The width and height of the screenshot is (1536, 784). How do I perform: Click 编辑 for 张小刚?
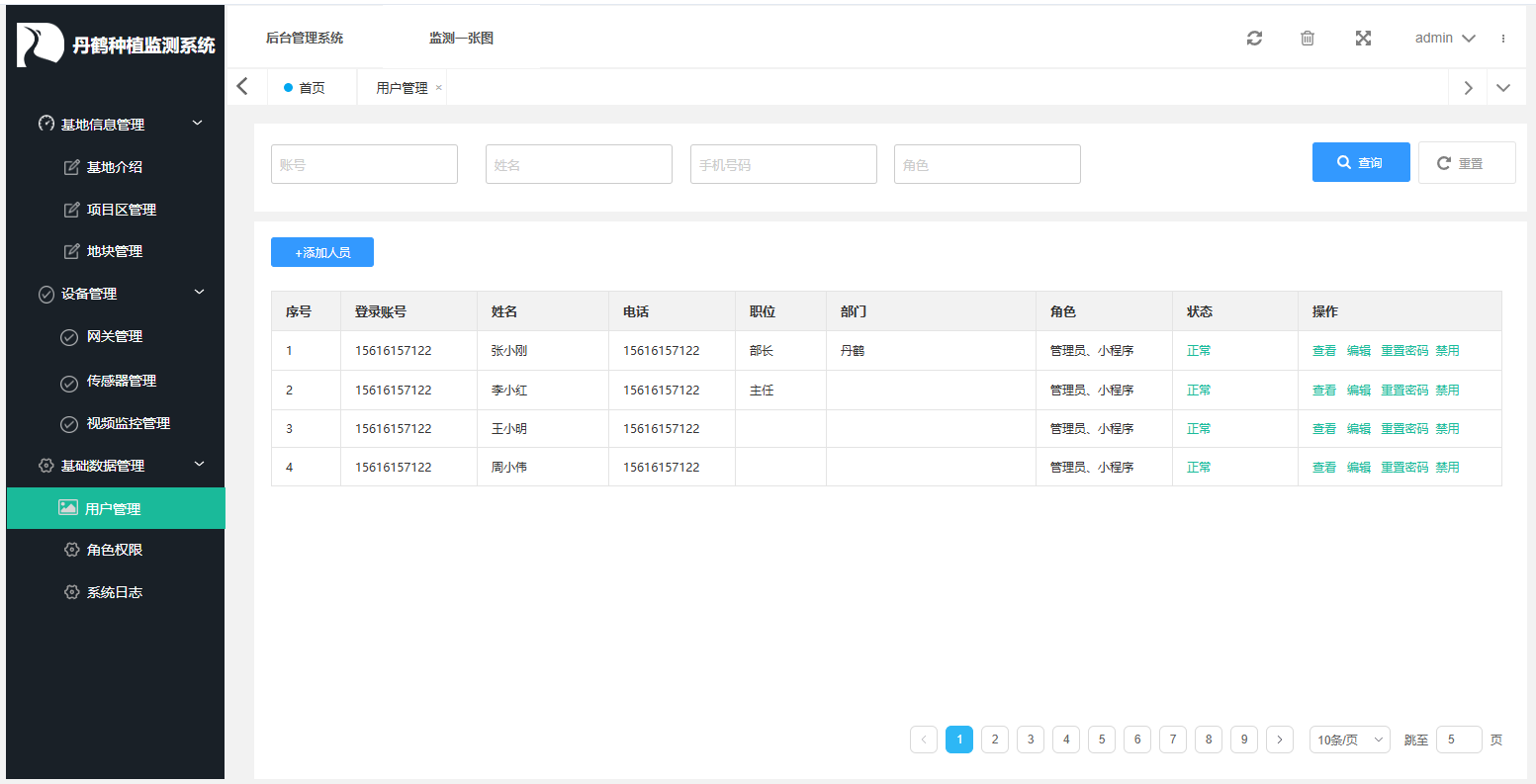tap(1359, 351)
